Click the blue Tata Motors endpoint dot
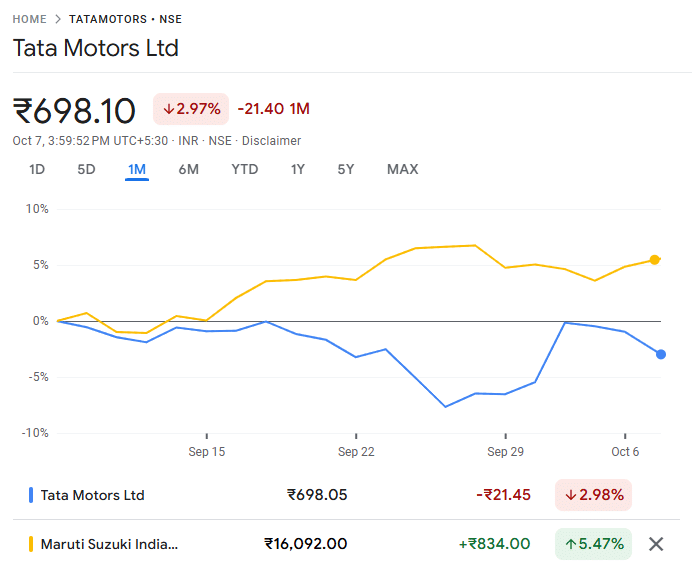Viewport: 692px width, 564px height. (661, 354)
